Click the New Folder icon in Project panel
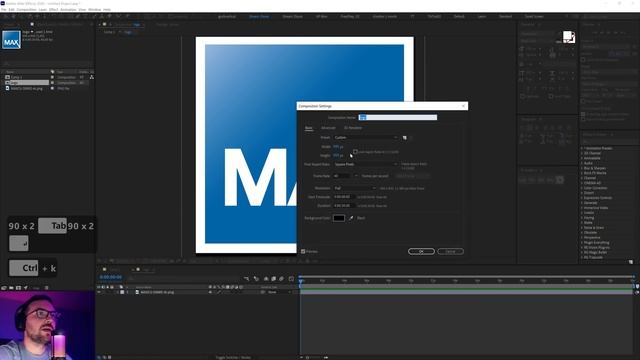Image resolution: width=640 pixels, height=360 pixels. pos(11,288)
